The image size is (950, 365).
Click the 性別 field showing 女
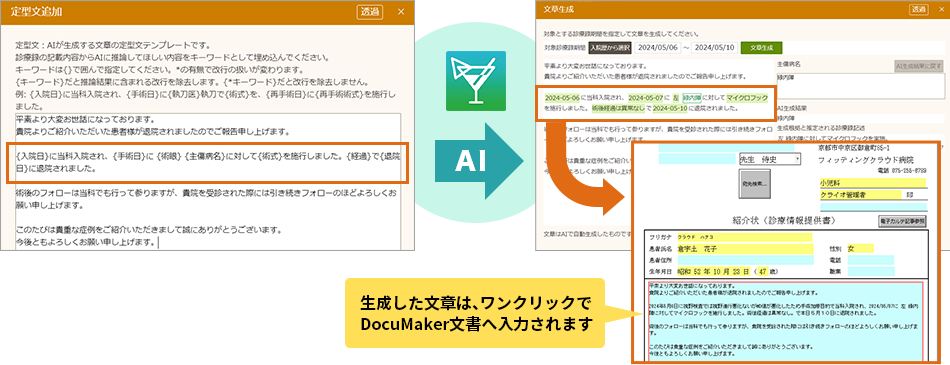coord(860,248)
